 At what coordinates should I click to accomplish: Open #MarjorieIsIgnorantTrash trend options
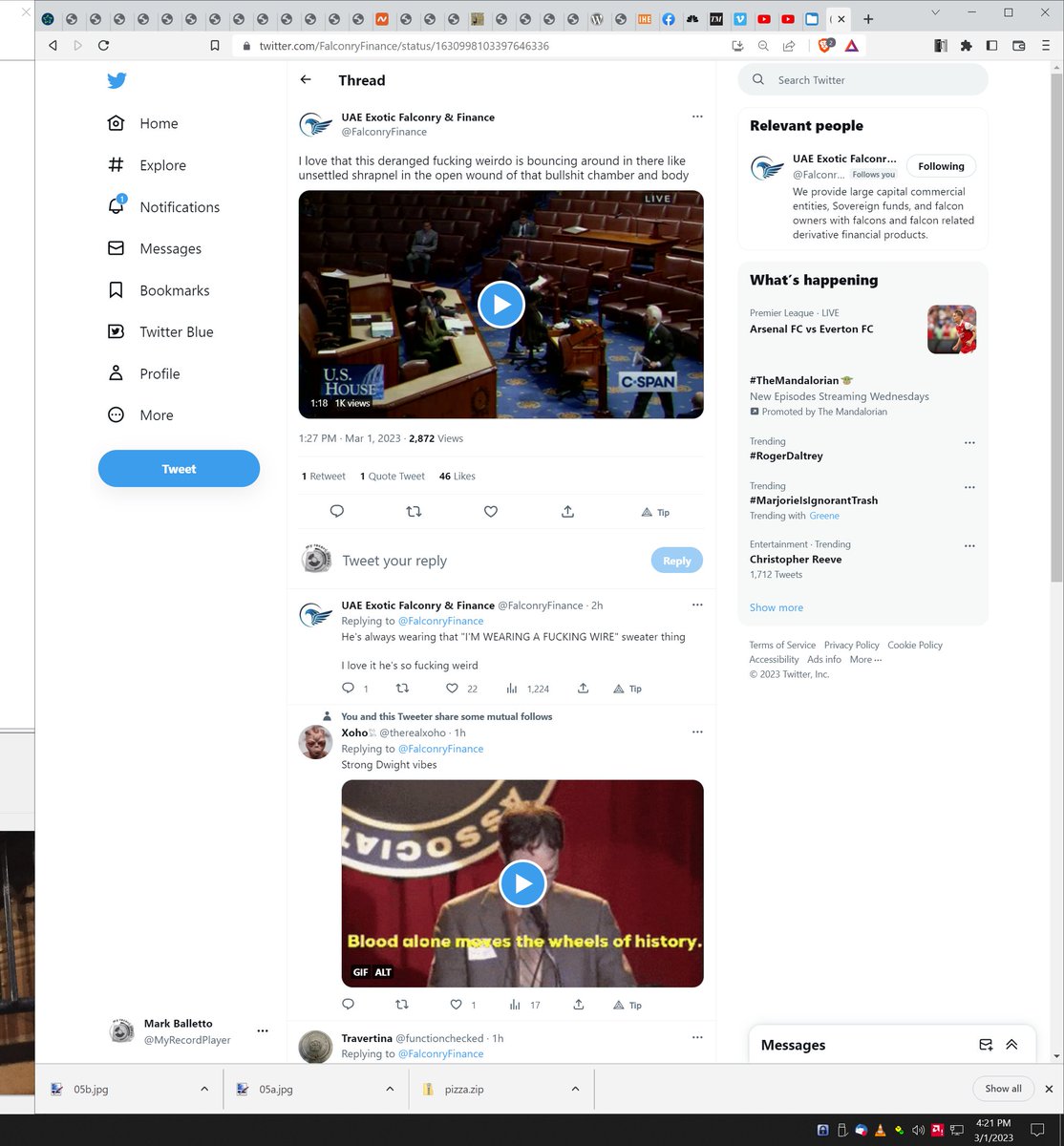(x=969, y=487)
